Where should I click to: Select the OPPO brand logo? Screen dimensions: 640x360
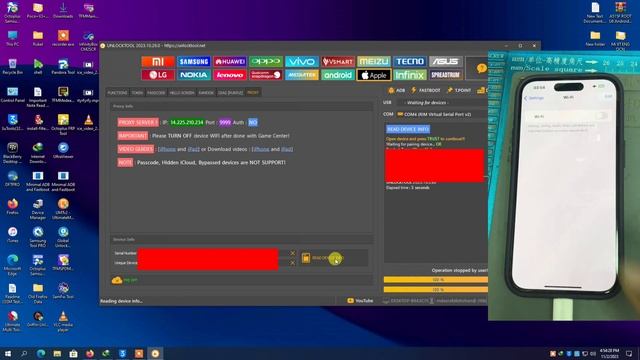pos(266,62)
